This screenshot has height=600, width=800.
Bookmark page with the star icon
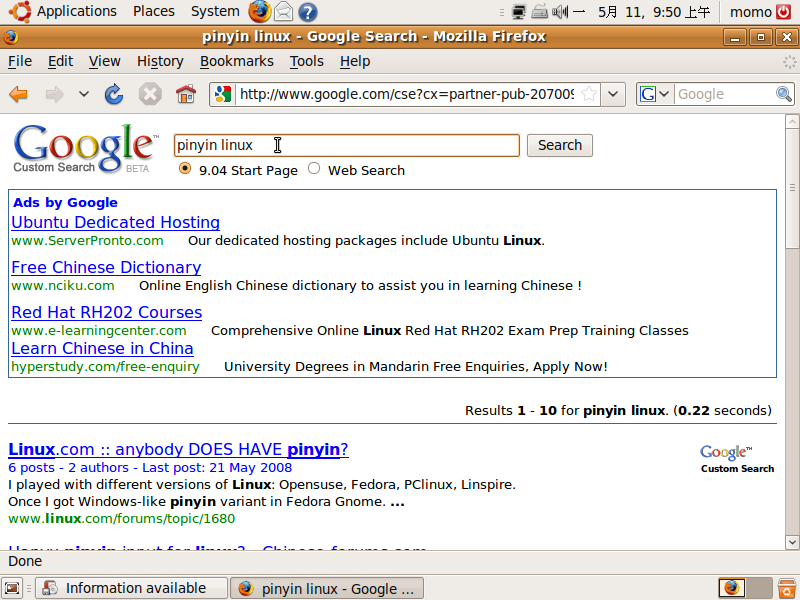[x=589, y=95]
